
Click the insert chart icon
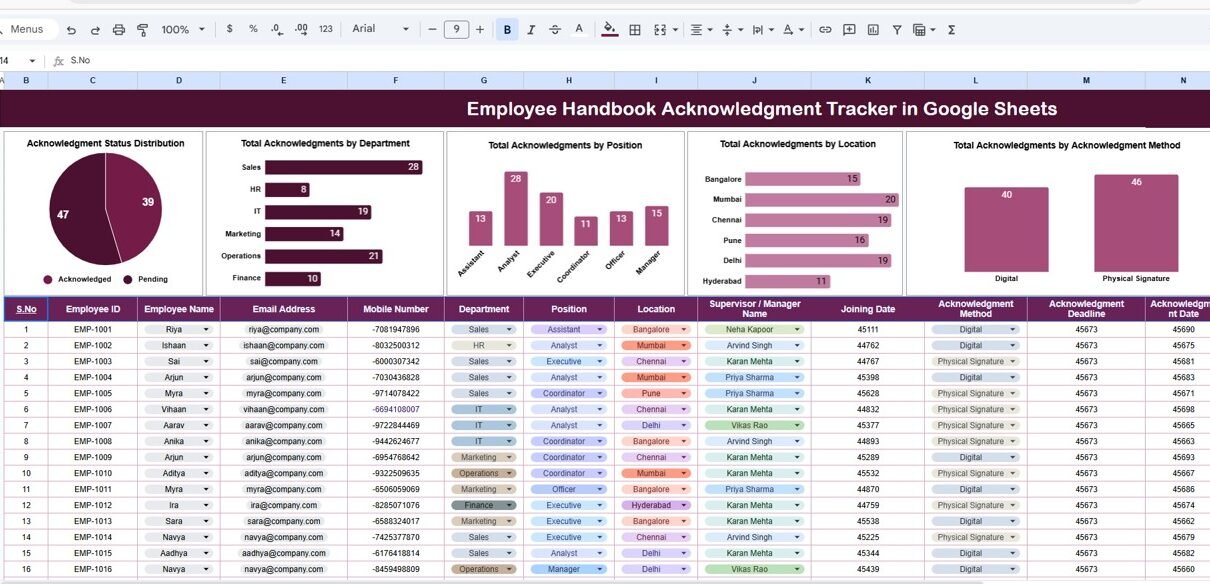click(x=873, y=30)
